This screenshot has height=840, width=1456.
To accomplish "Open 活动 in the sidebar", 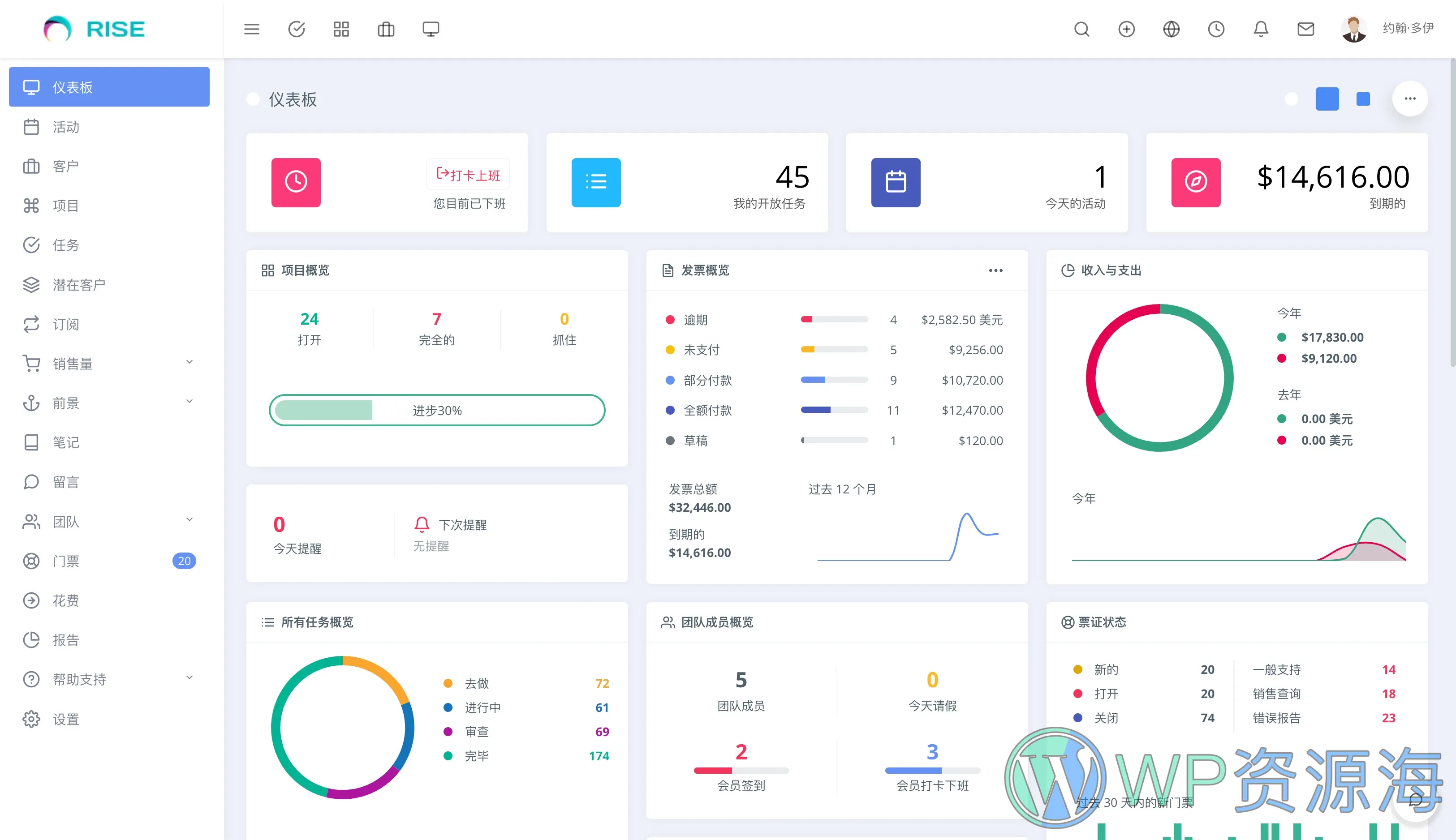I will pos(109,127).
